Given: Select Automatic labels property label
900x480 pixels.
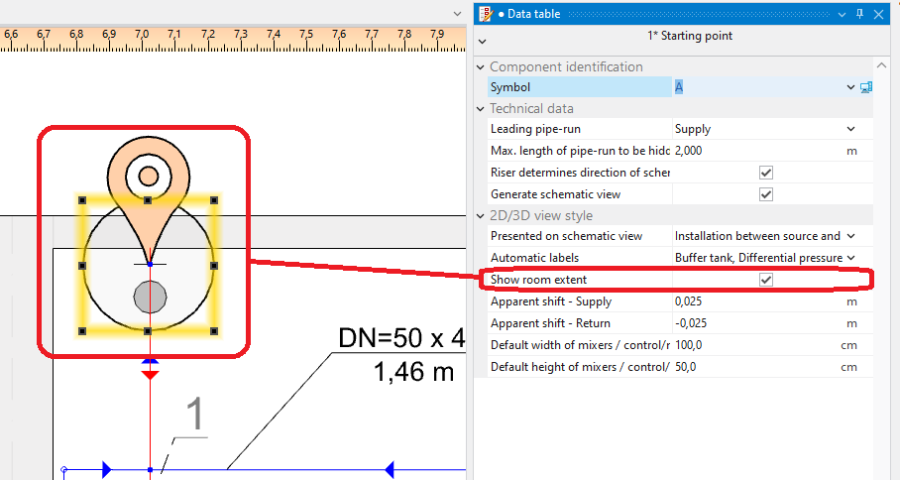Looking at the screenshot, I should (534, 258).
